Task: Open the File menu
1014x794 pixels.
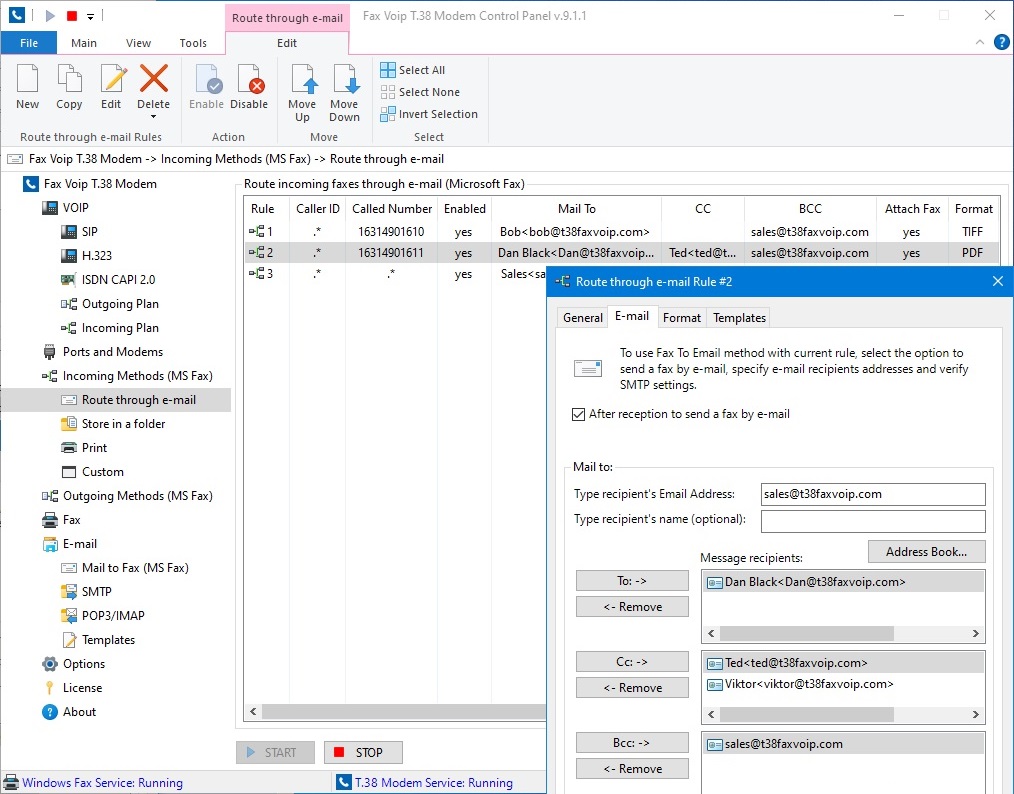Action: point(28,43)
